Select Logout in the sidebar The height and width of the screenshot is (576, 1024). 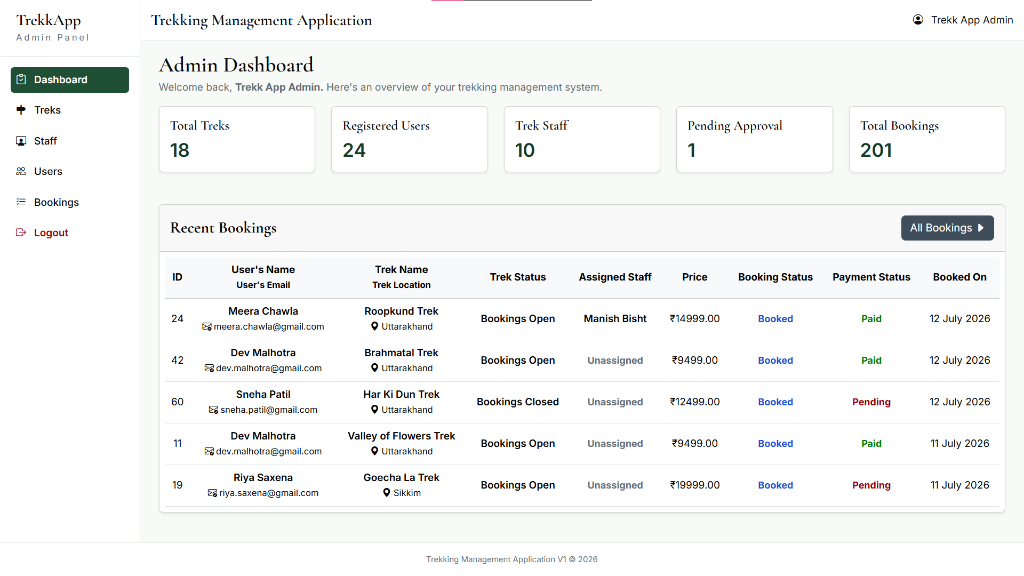pos(70,232)
